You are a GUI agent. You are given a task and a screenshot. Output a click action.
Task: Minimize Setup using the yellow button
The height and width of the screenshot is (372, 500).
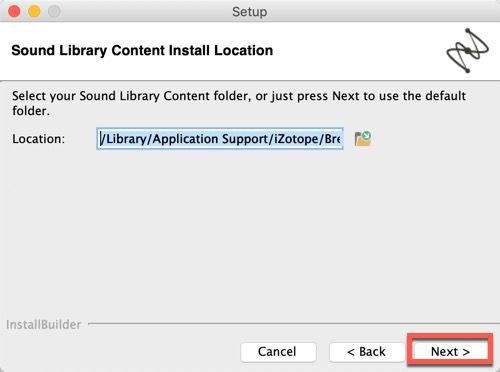34,11
